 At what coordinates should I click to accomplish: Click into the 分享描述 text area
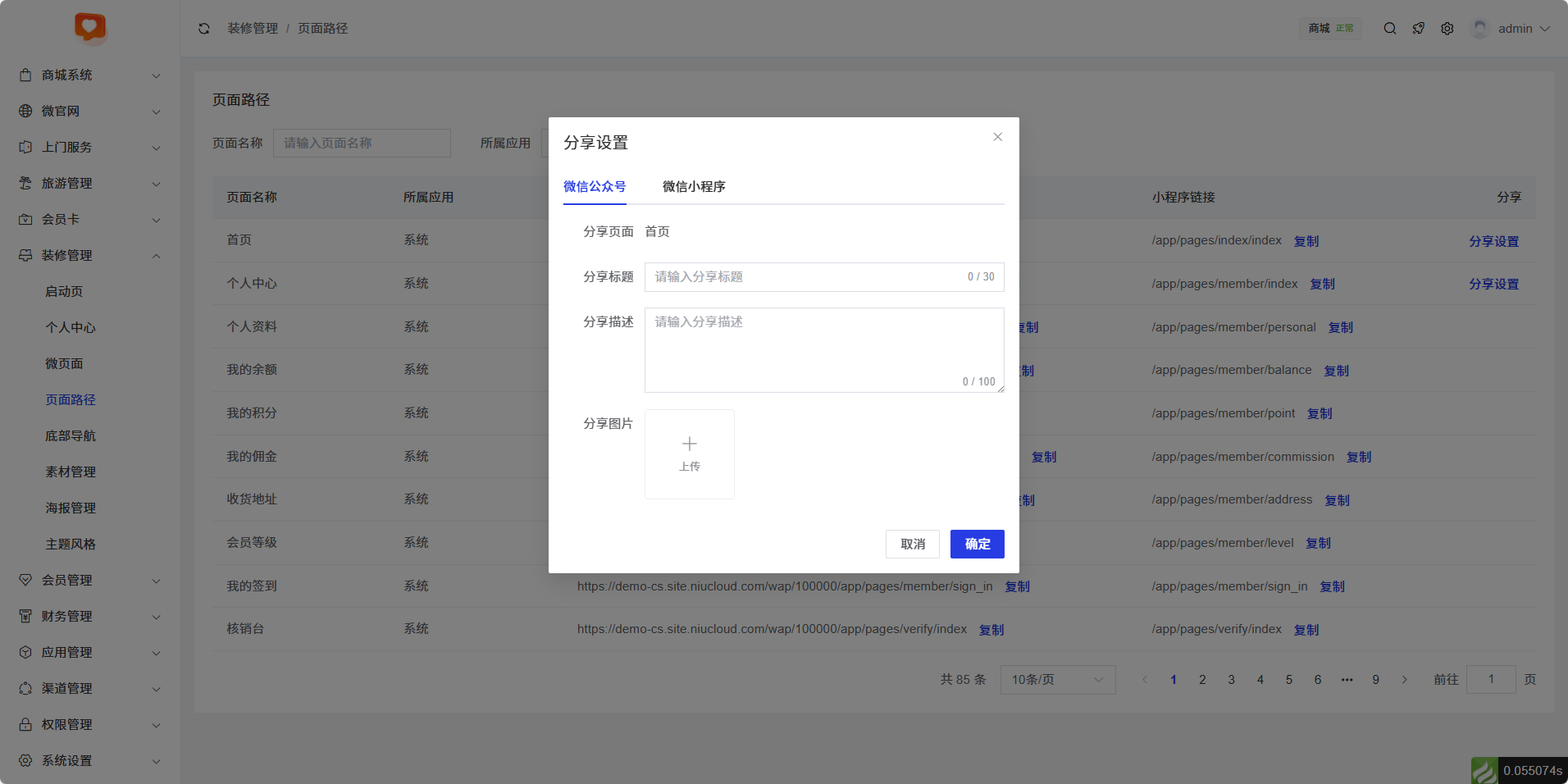823,349
